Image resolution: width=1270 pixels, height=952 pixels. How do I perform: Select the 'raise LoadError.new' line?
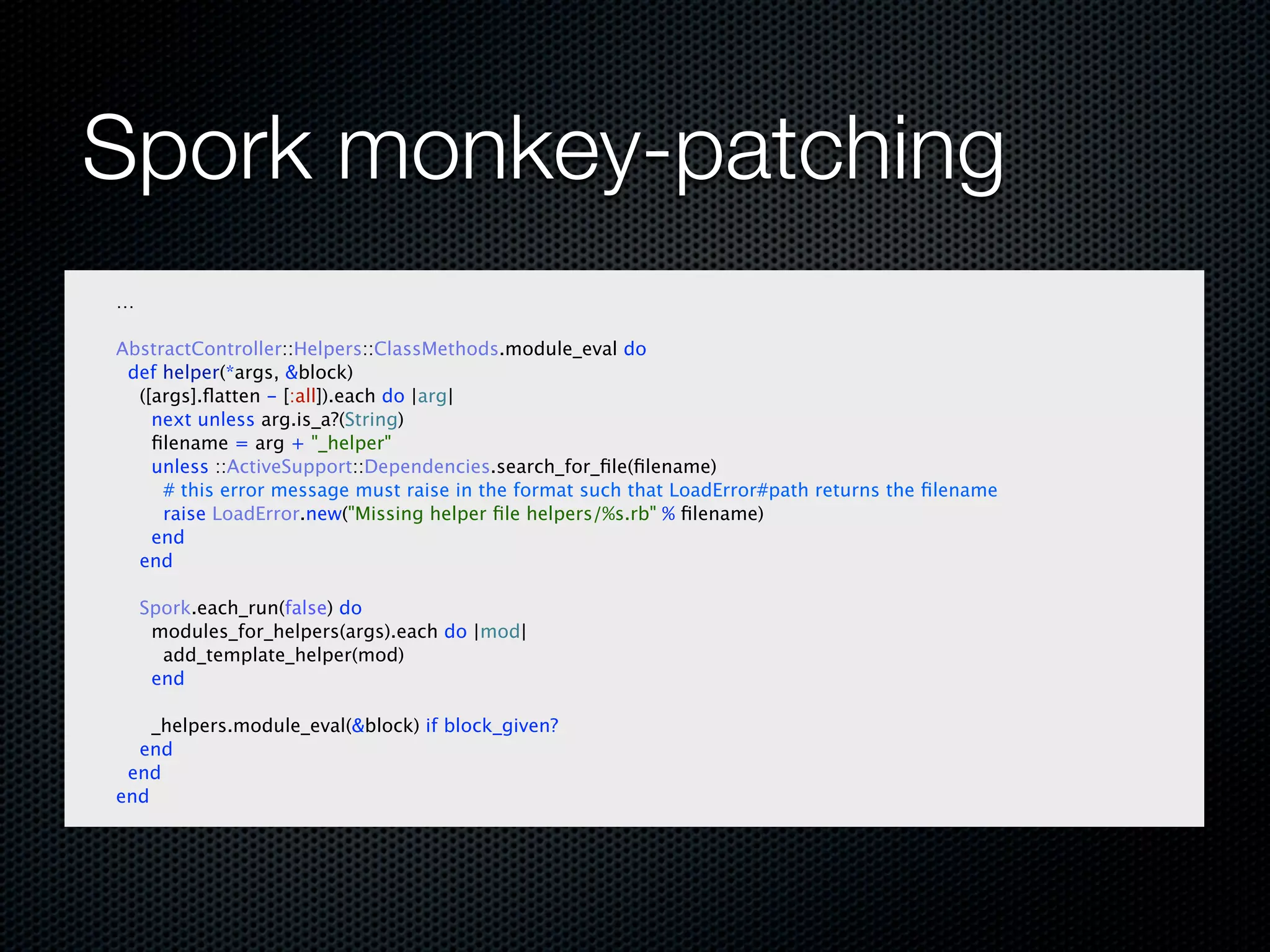tap(463, 514)
